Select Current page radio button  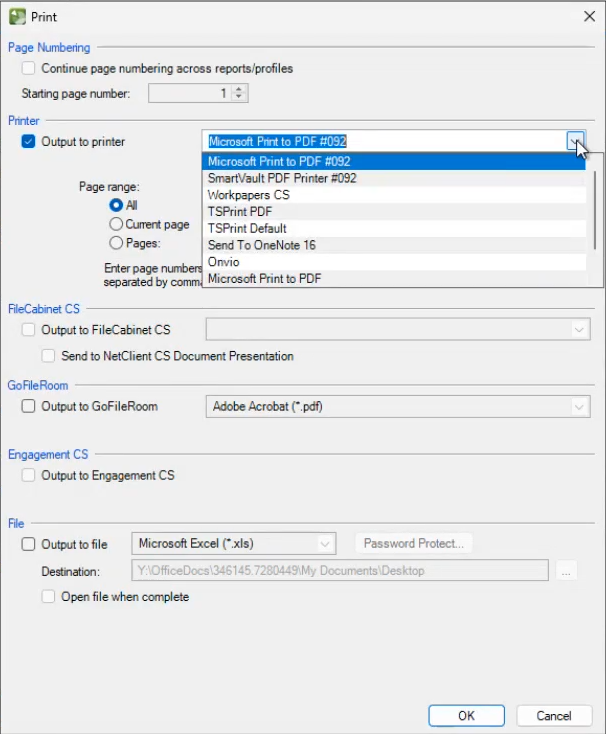(x=116, y=224)
